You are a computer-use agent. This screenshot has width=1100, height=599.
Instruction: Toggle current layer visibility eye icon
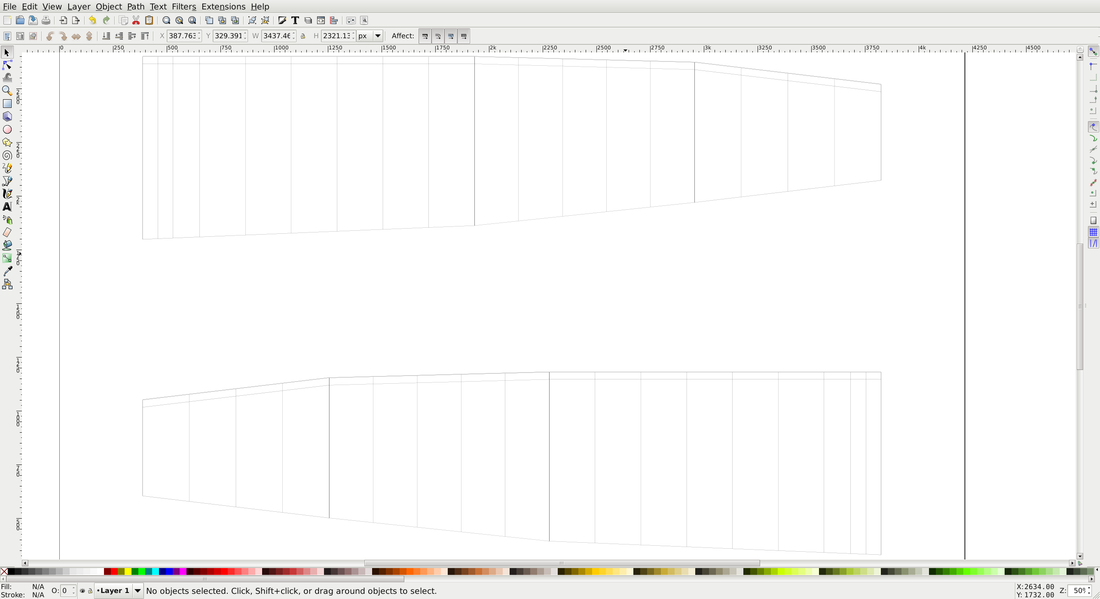pos(82,591)
